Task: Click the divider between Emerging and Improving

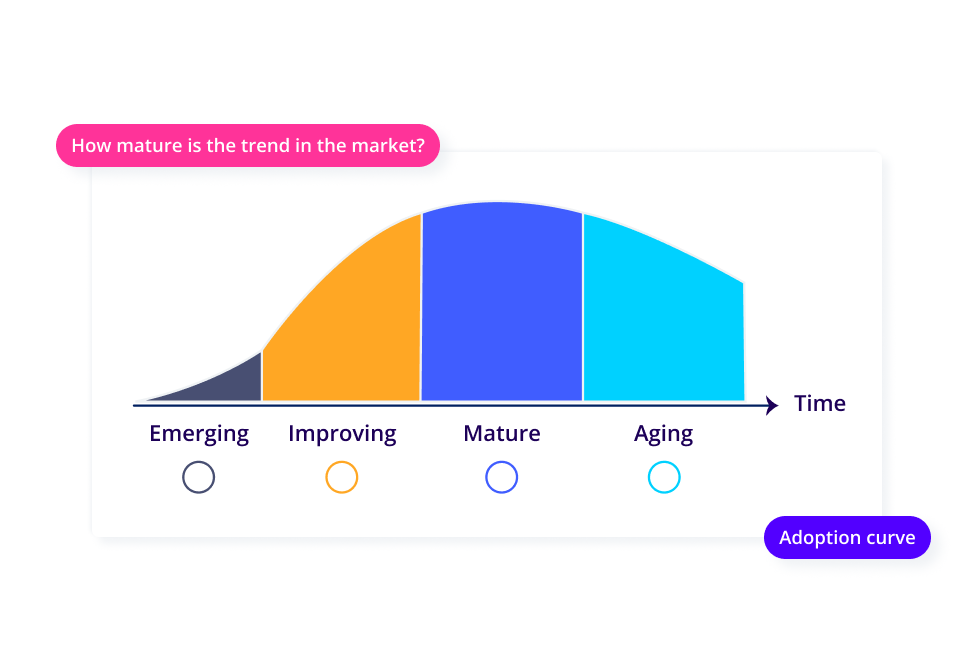Action: (262, 376)
